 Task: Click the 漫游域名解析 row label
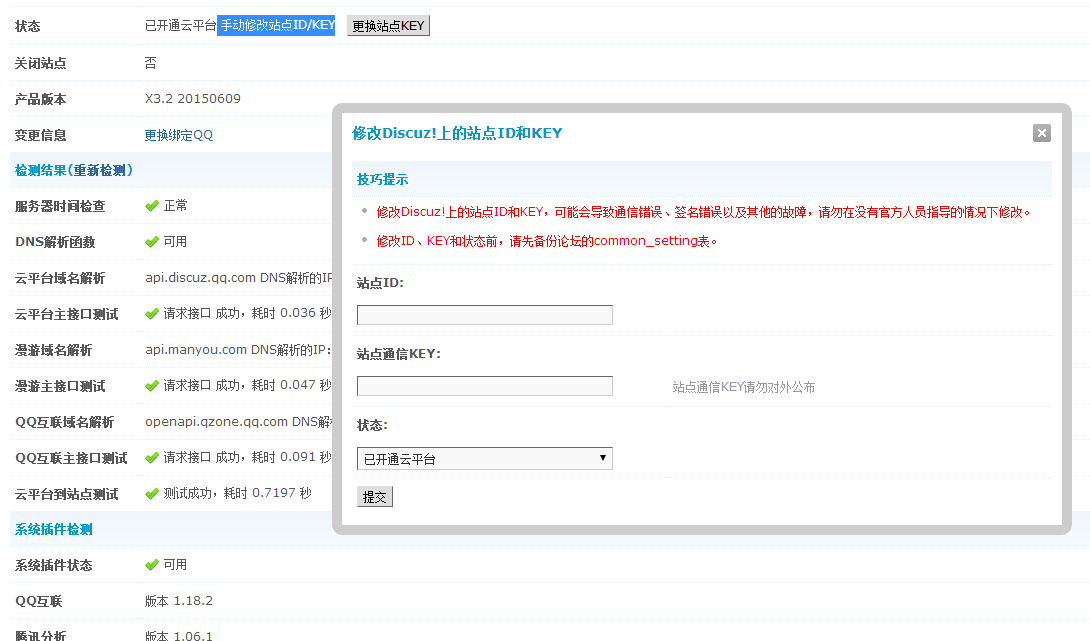pyautogui.click(x=54, y=350)
